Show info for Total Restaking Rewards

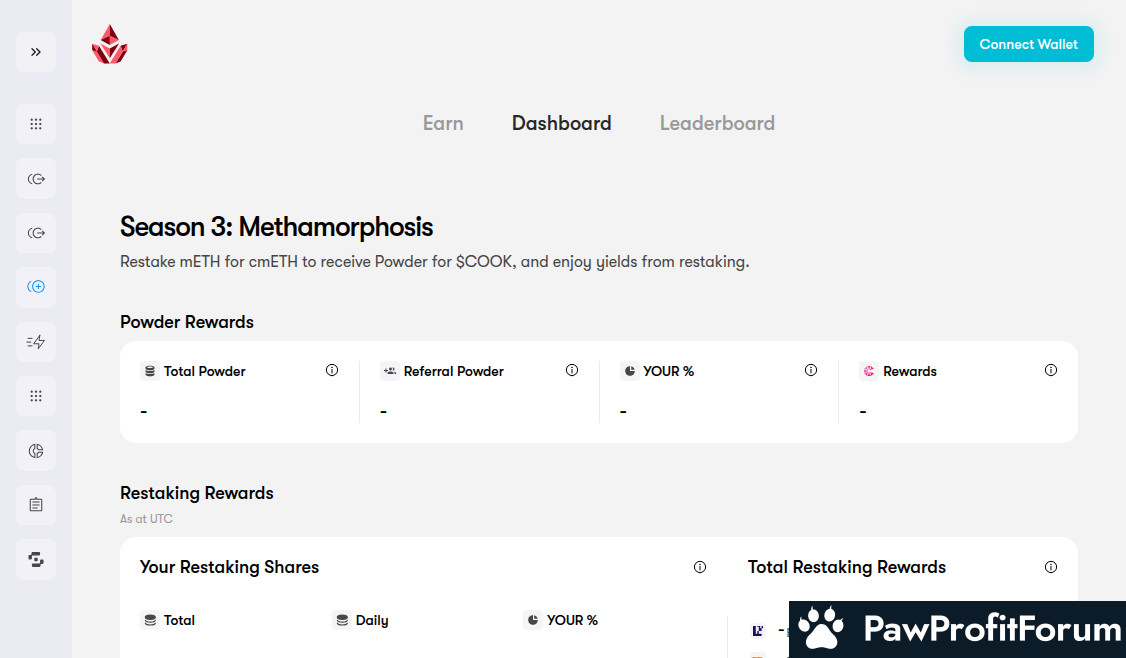point(1051,567)
